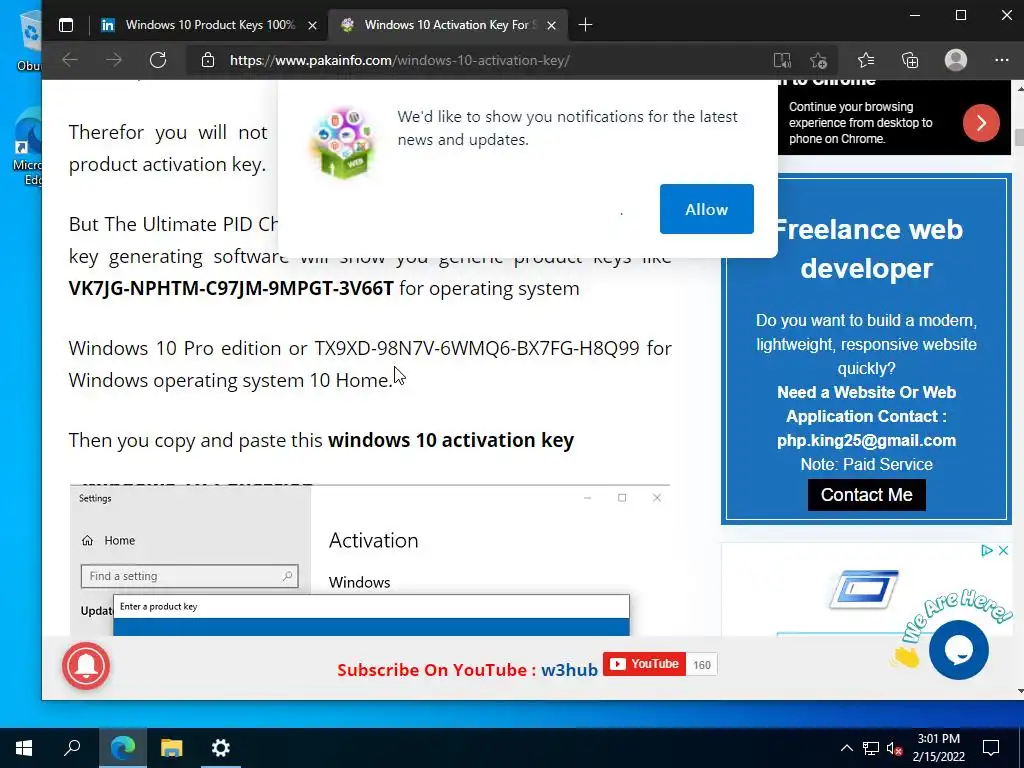1024x768 pixels.
Task: Open the user profile menu
Action: coord(955,60)
